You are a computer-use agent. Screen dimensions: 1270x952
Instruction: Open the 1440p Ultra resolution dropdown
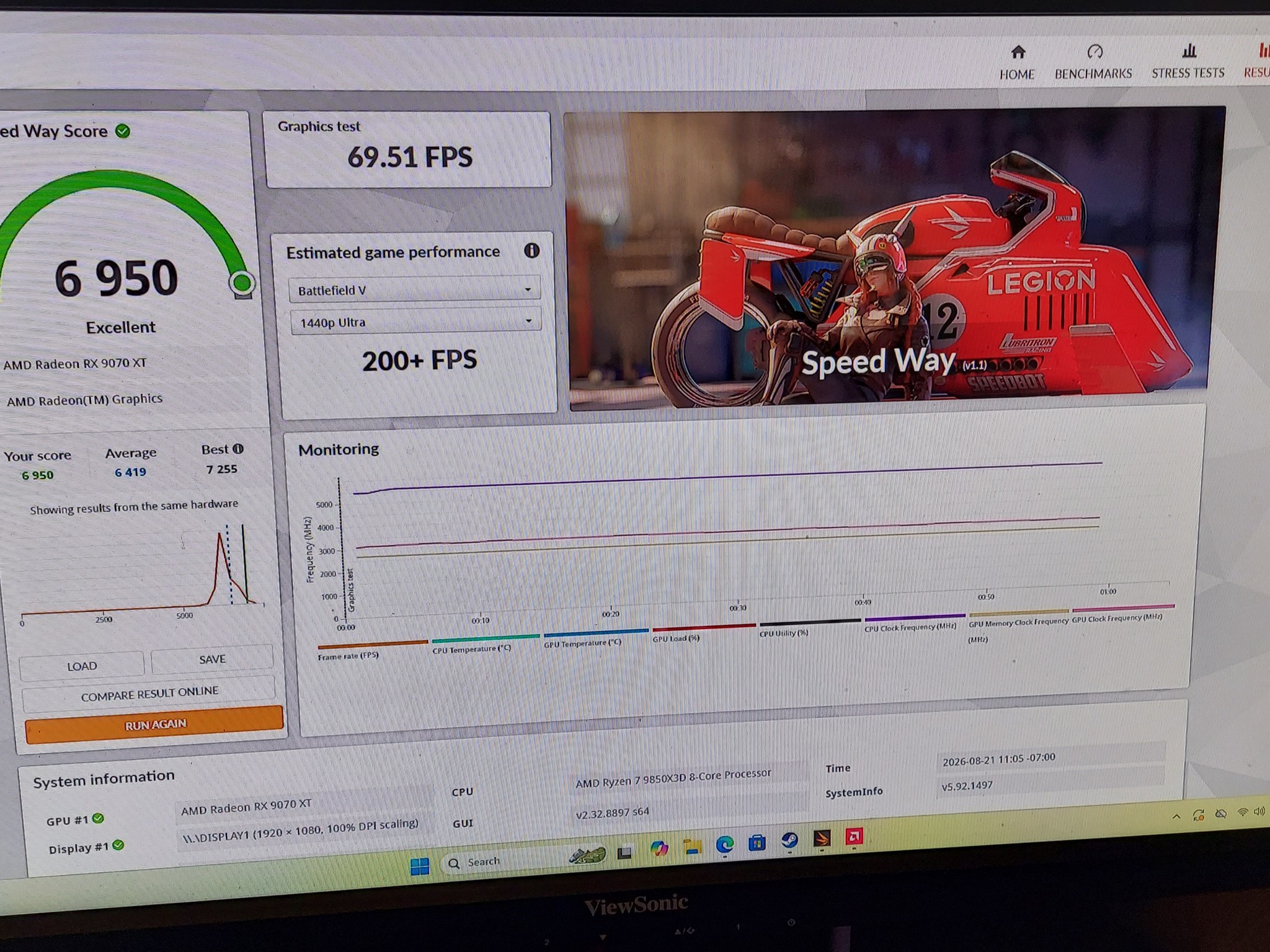pyautogui.click(x=415, y=322)
